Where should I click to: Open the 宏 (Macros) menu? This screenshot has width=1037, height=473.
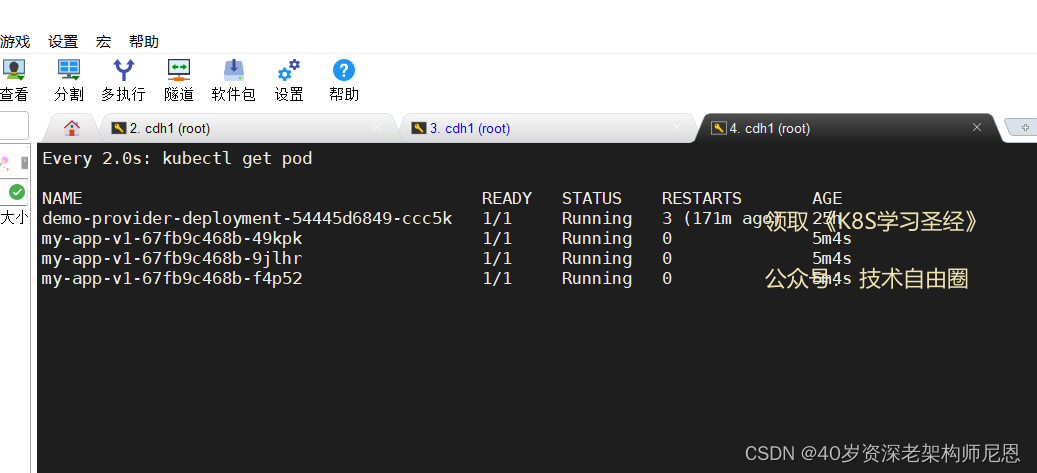point(103,42)
